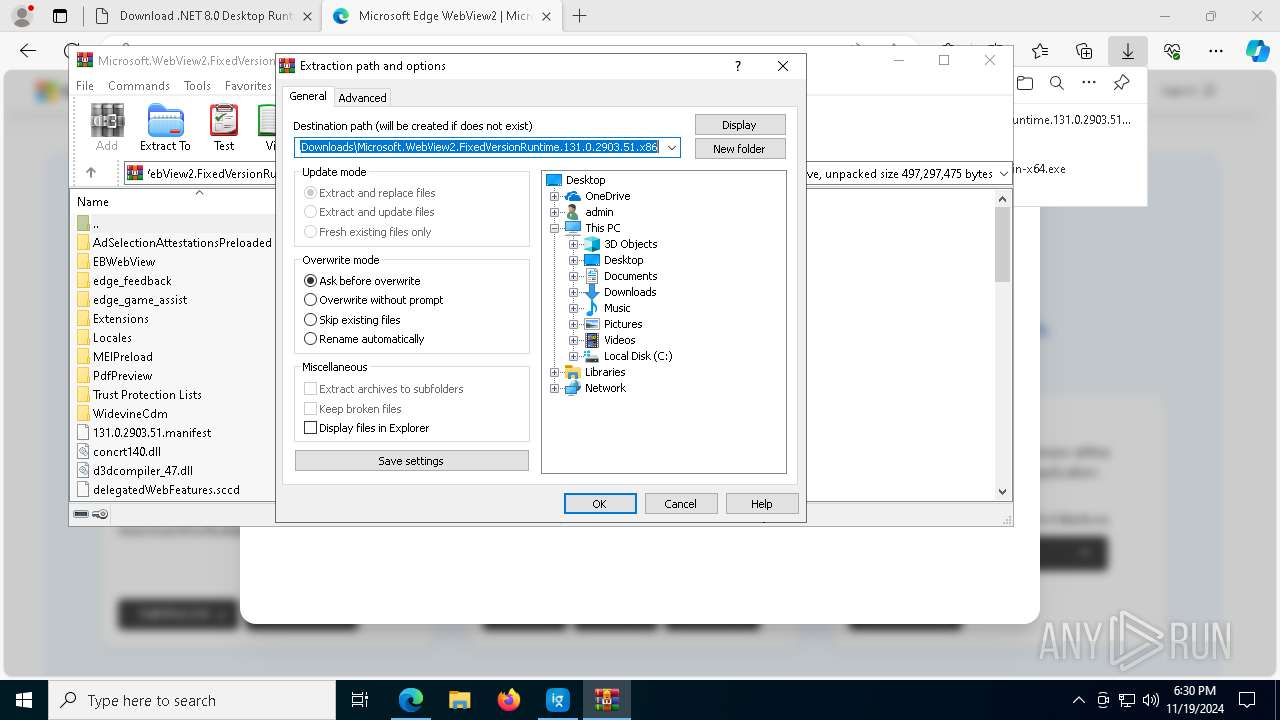Viewport: 1280px width, 720px height.
Task: Click the taskbar search box
Action: pos(192,700)
